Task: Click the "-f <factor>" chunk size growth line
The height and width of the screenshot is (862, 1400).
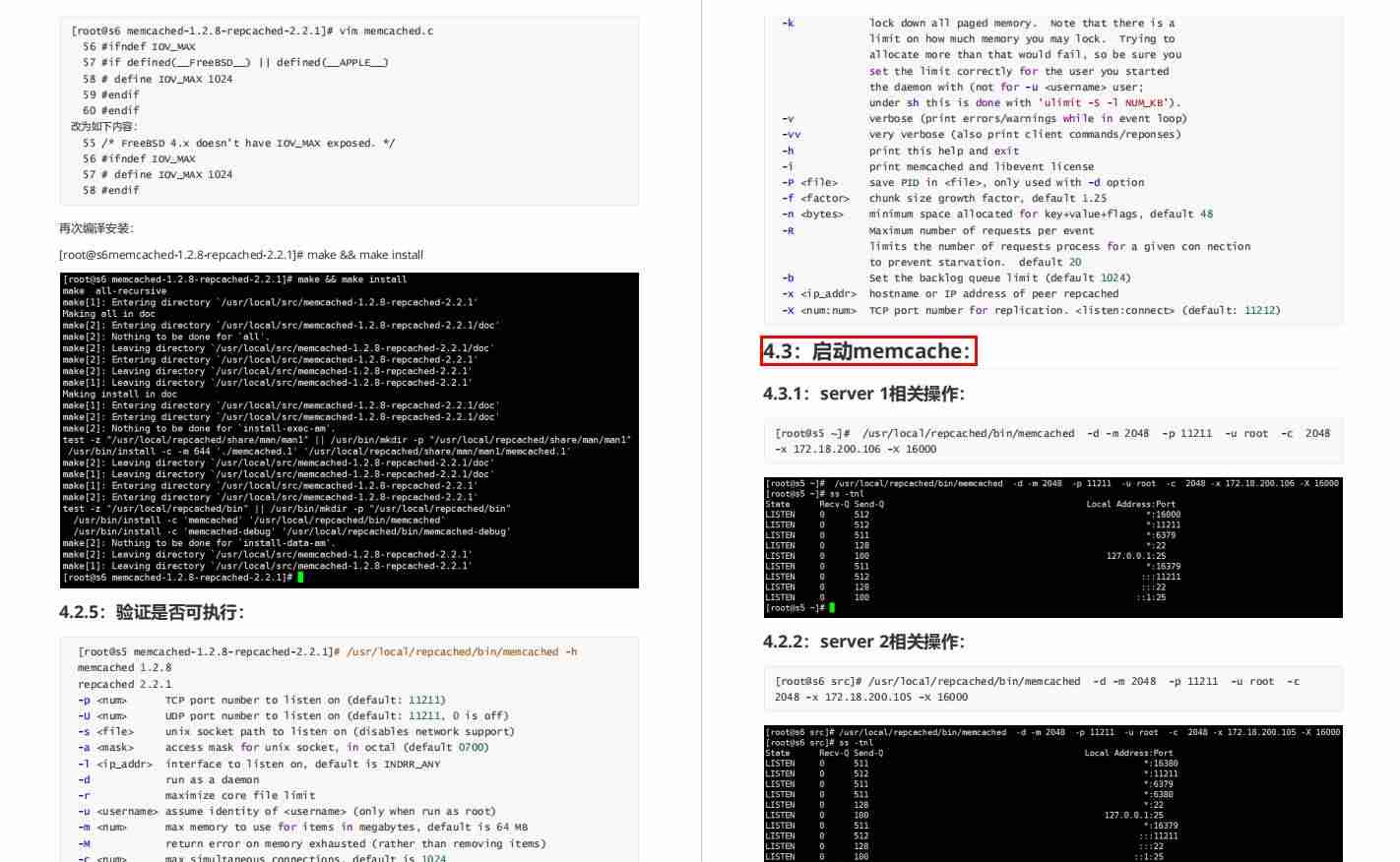Action: [944, 198]
